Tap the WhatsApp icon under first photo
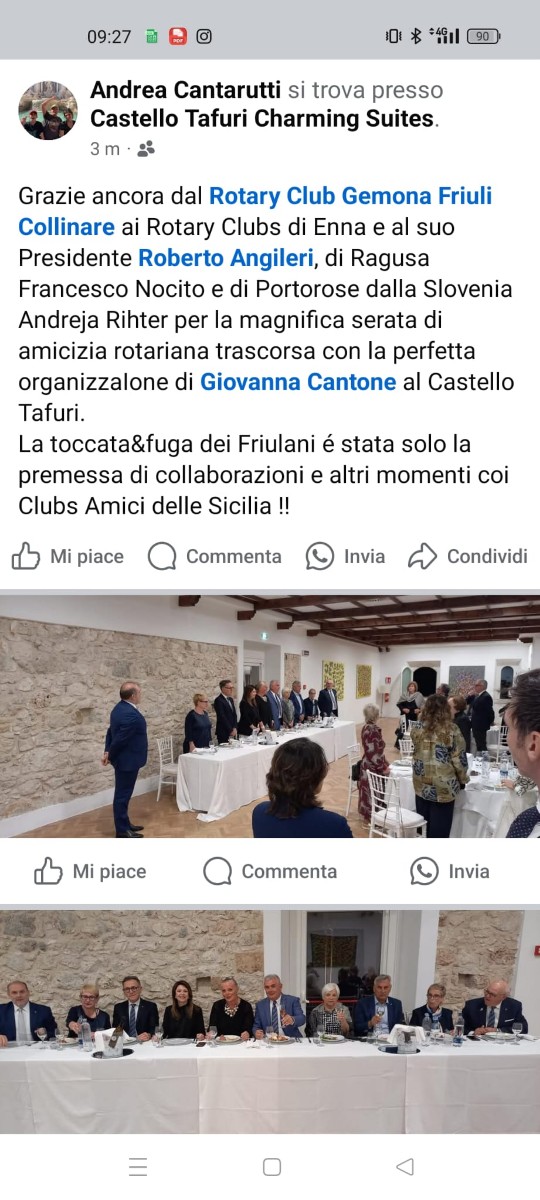This screenshot has height=1200, width=540. point(424,871)
